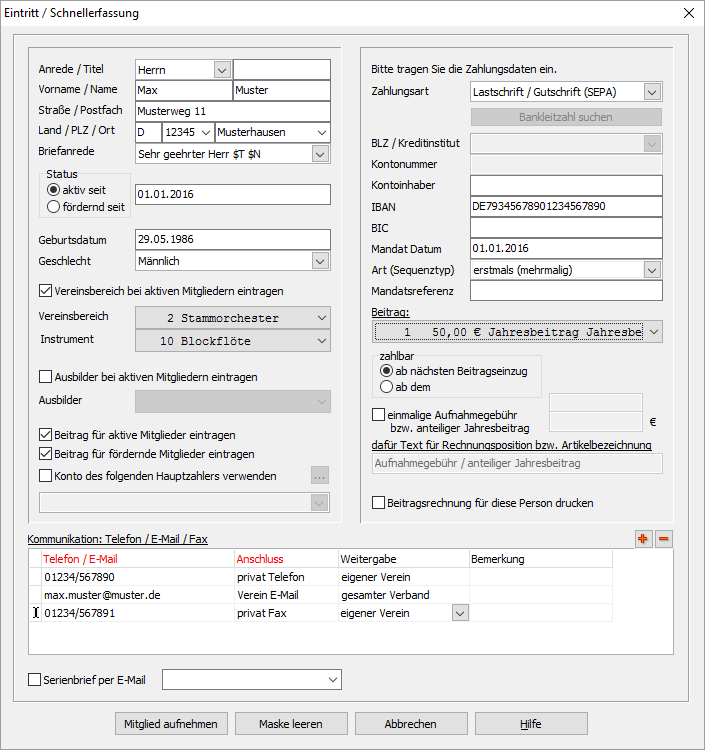705x750 pixels.
Task: Click the Abbrechen button
Action: [x=410, y=724]
